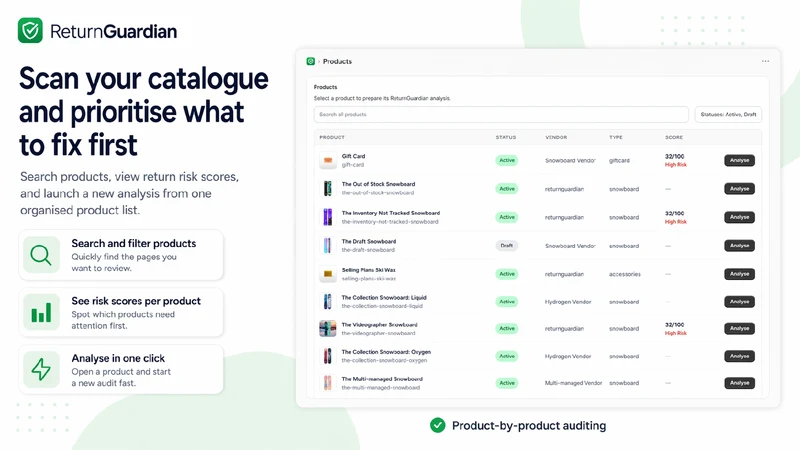Click The Multi-managed Snowboard name
Viewport: 800px width, 450px height.
pyautogui.click(x=382, y=379)
